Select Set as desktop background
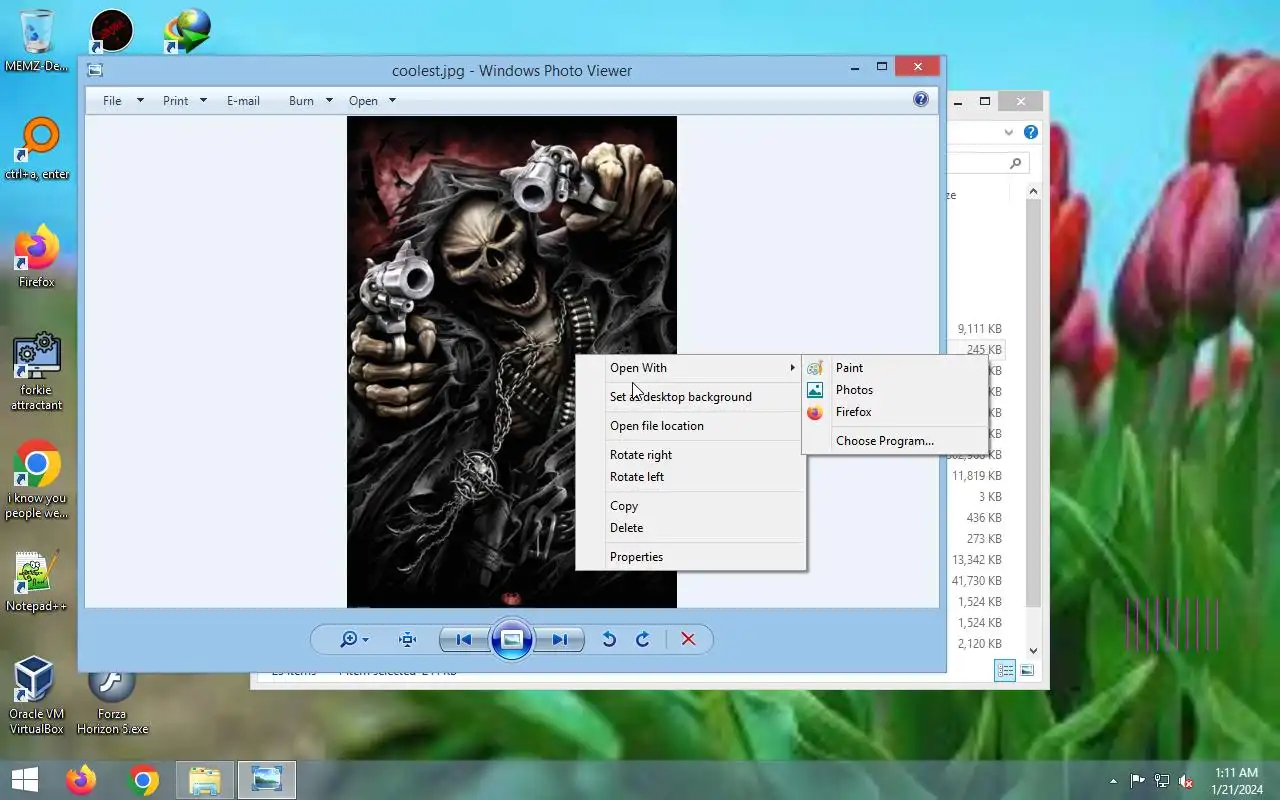Viewport: 1280px width, 800px height. pyautogui.click(x=690, y=397)
